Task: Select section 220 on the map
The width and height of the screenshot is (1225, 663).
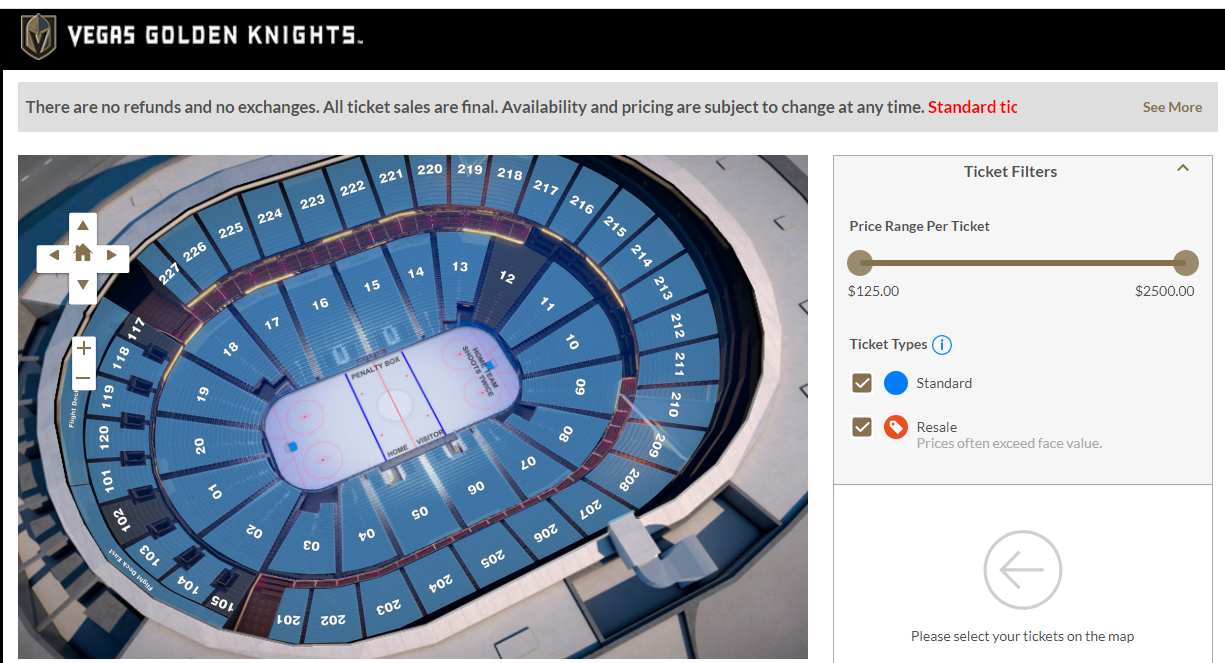Action: point(430,172)
